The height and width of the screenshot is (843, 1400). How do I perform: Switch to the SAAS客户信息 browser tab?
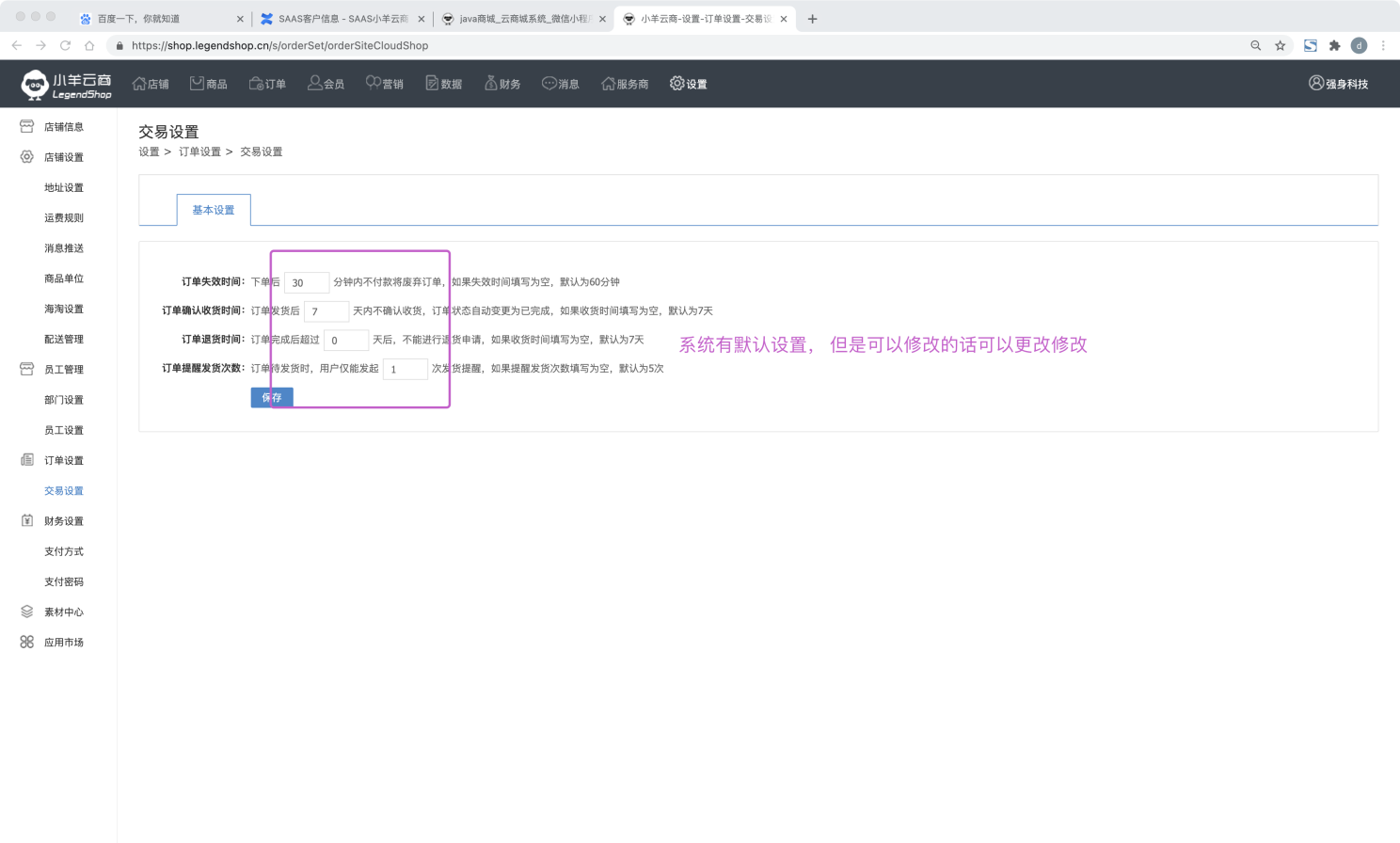point(342,19)
